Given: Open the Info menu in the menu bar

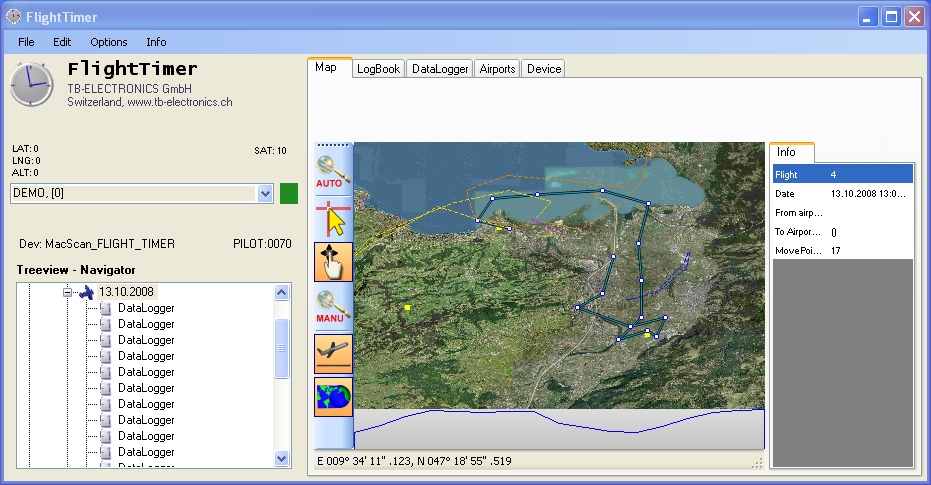Looking at the screenshot, I should coord(156,42).
